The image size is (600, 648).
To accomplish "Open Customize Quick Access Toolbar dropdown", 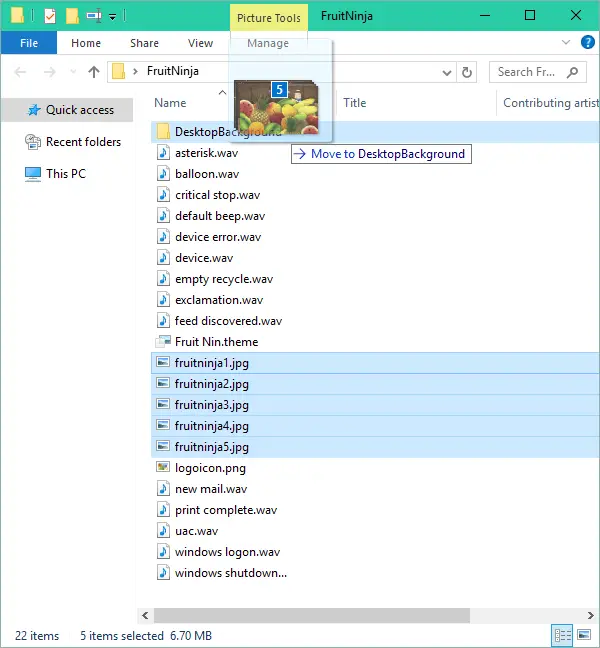I will point(112,17).
